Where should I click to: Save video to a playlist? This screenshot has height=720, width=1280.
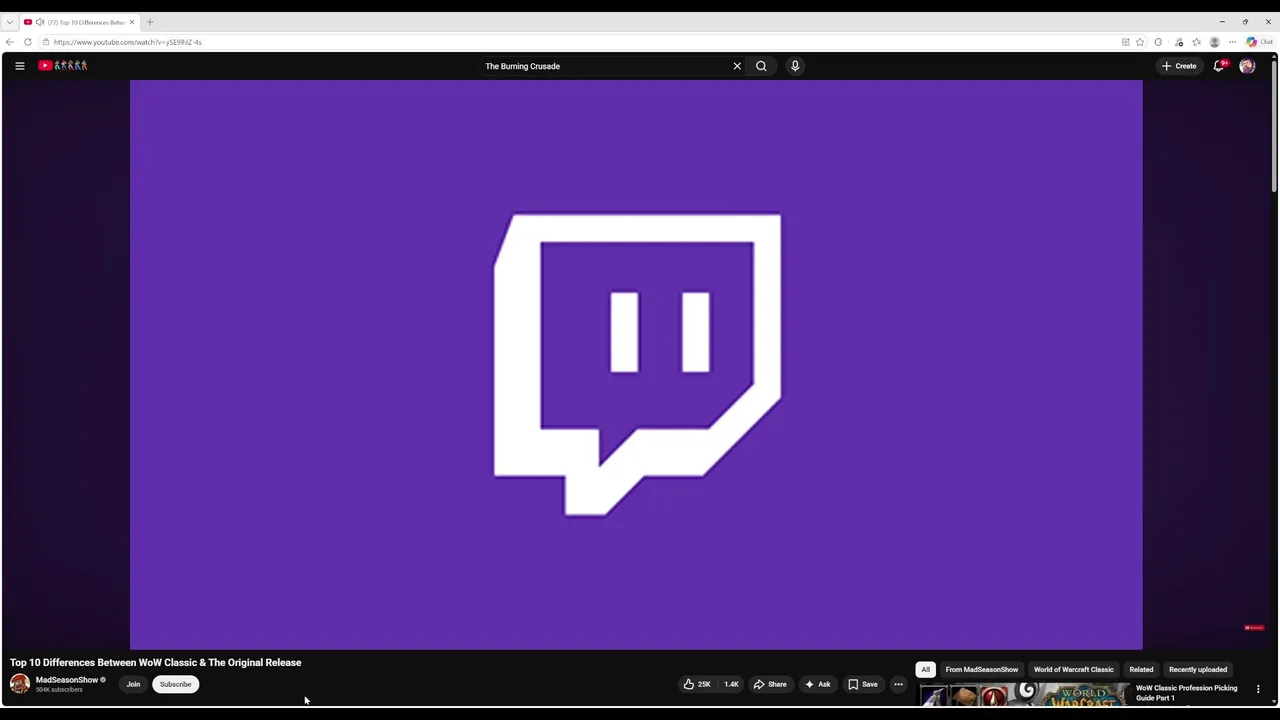pyautogui.click(x=863, y=684)
